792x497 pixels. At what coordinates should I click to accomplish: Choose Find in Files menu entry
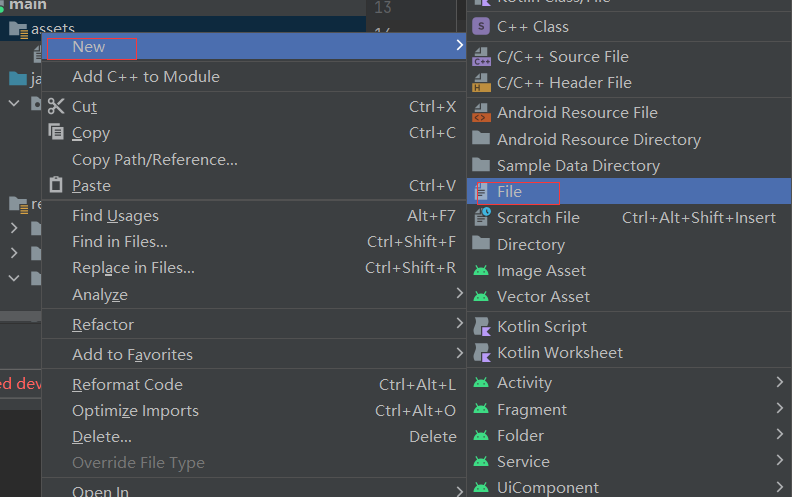click(x=120, y=241)
